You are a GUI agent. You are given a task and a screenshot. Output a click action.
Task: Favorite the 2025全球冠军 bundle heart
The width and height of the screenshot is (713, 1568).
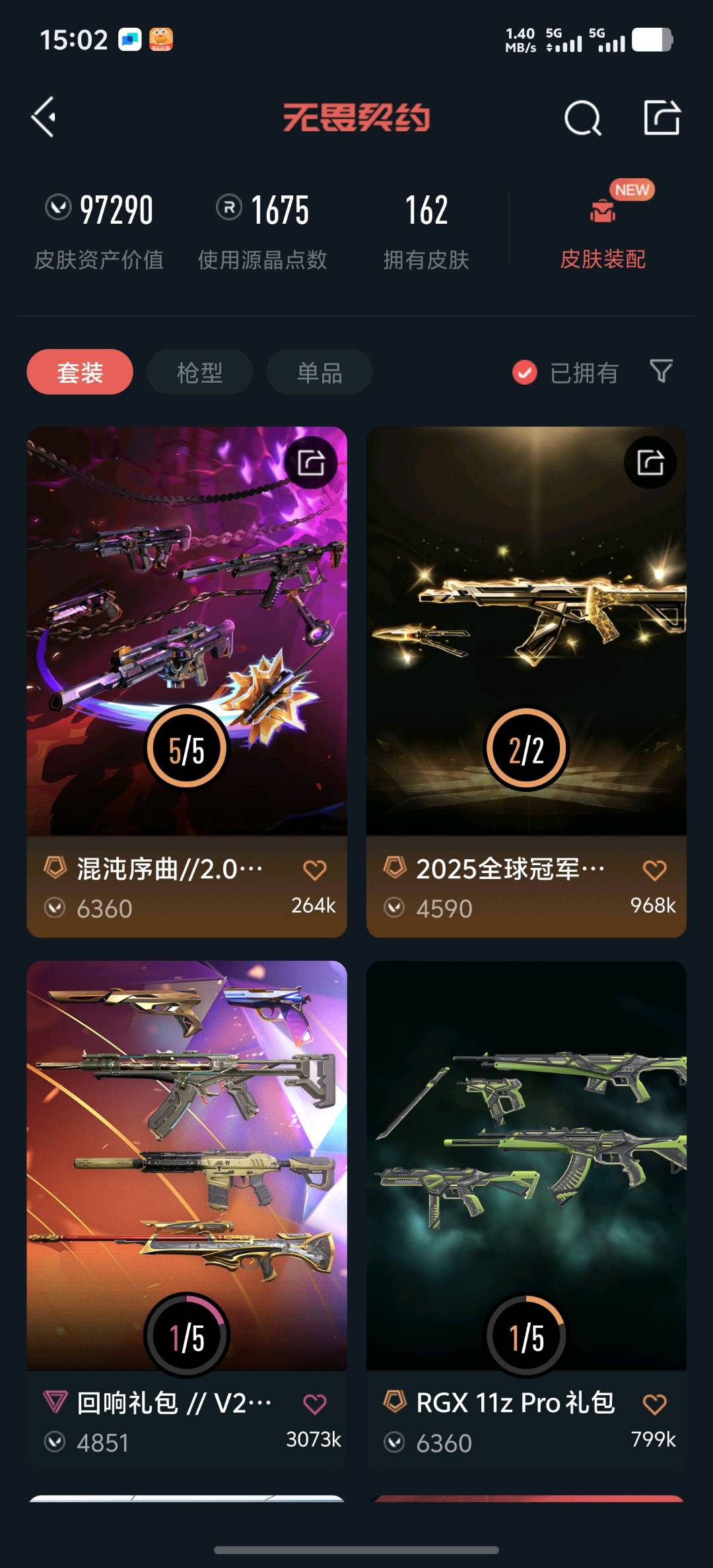(x=654, y=870)
